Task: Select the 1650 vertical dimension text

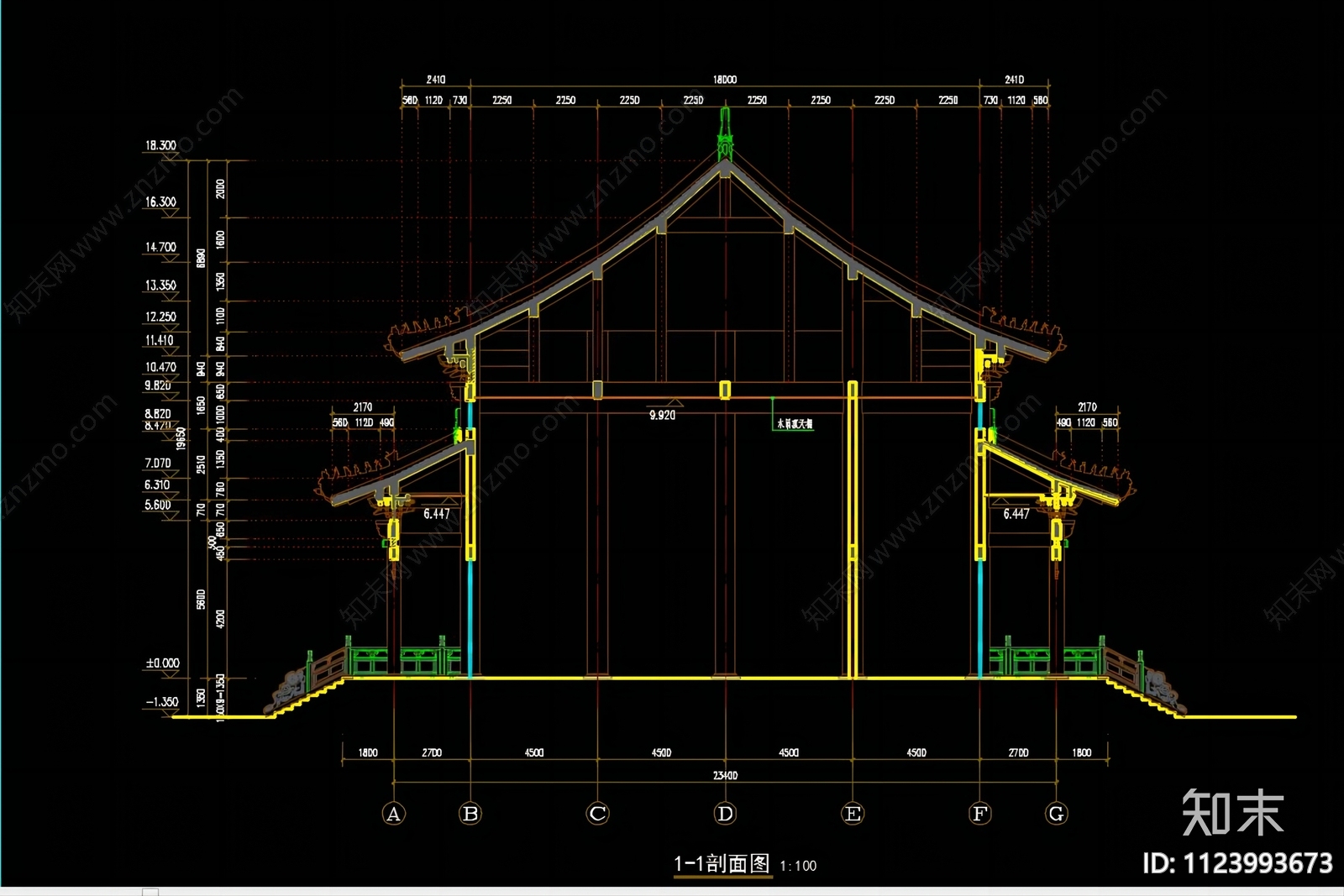Action: point(201,405)
